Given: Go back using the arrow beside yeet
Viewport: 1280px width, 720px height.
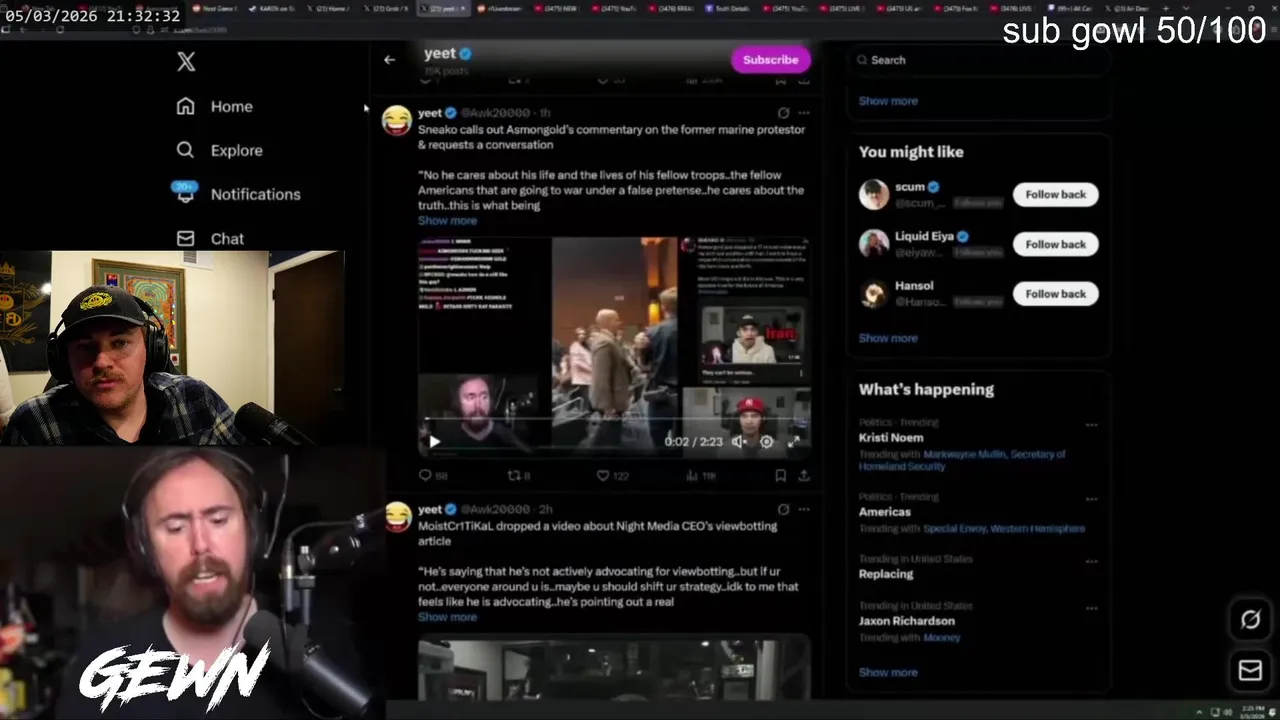Looking at the screenshot, I should (389, 60).
